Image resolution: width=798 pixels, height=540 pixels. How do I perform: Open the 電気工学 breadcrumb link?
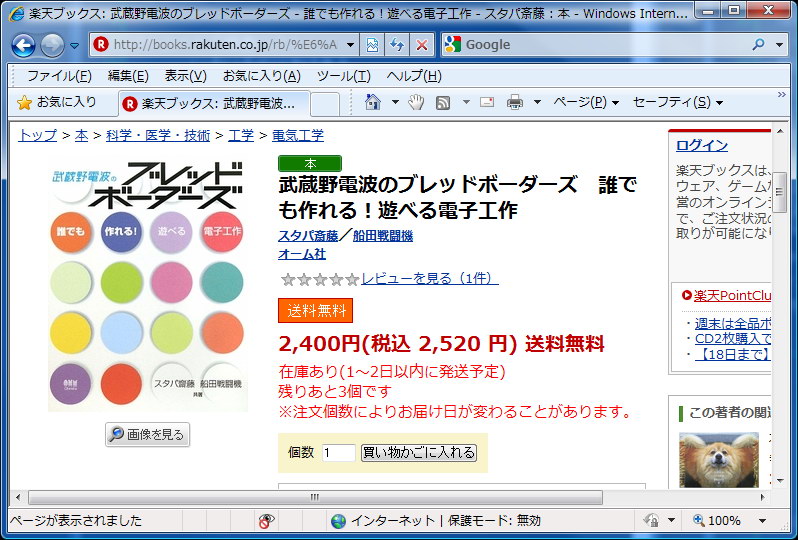coord(298,135)
